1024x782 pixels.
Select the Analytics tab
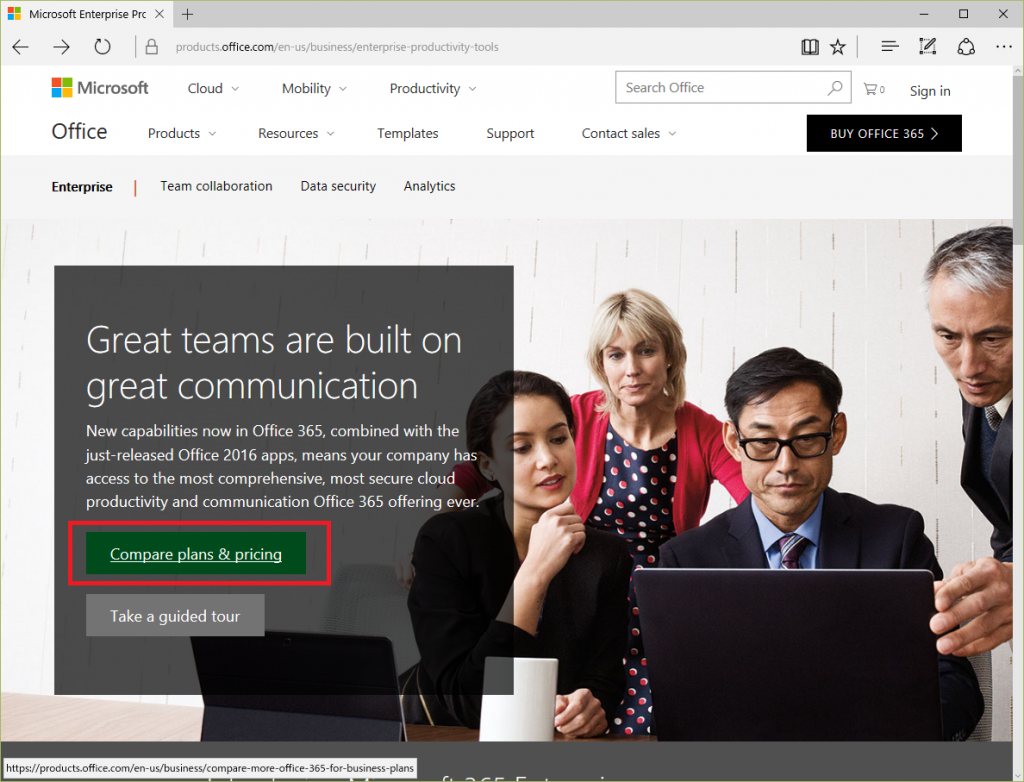point(430,186)
